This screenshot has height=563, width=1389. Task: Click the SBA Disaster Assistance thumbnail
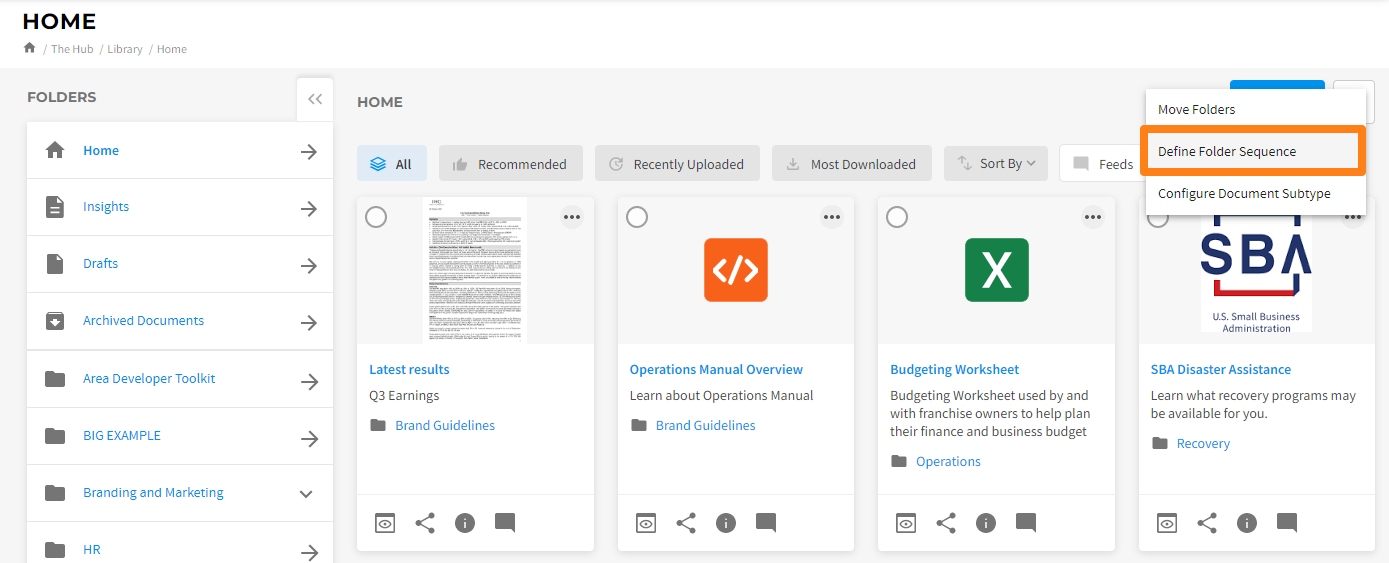(1255, 270)
